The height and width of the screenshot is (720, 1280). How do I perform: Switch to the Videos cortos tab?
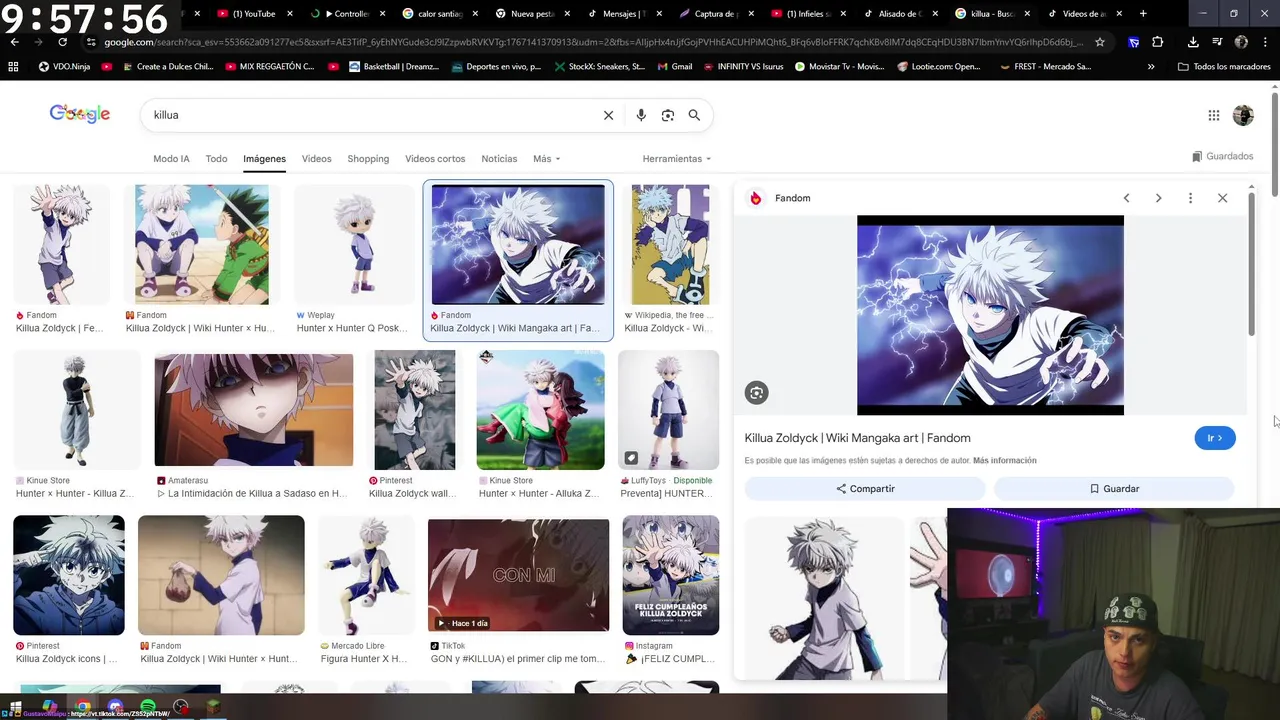click(435, 159)
